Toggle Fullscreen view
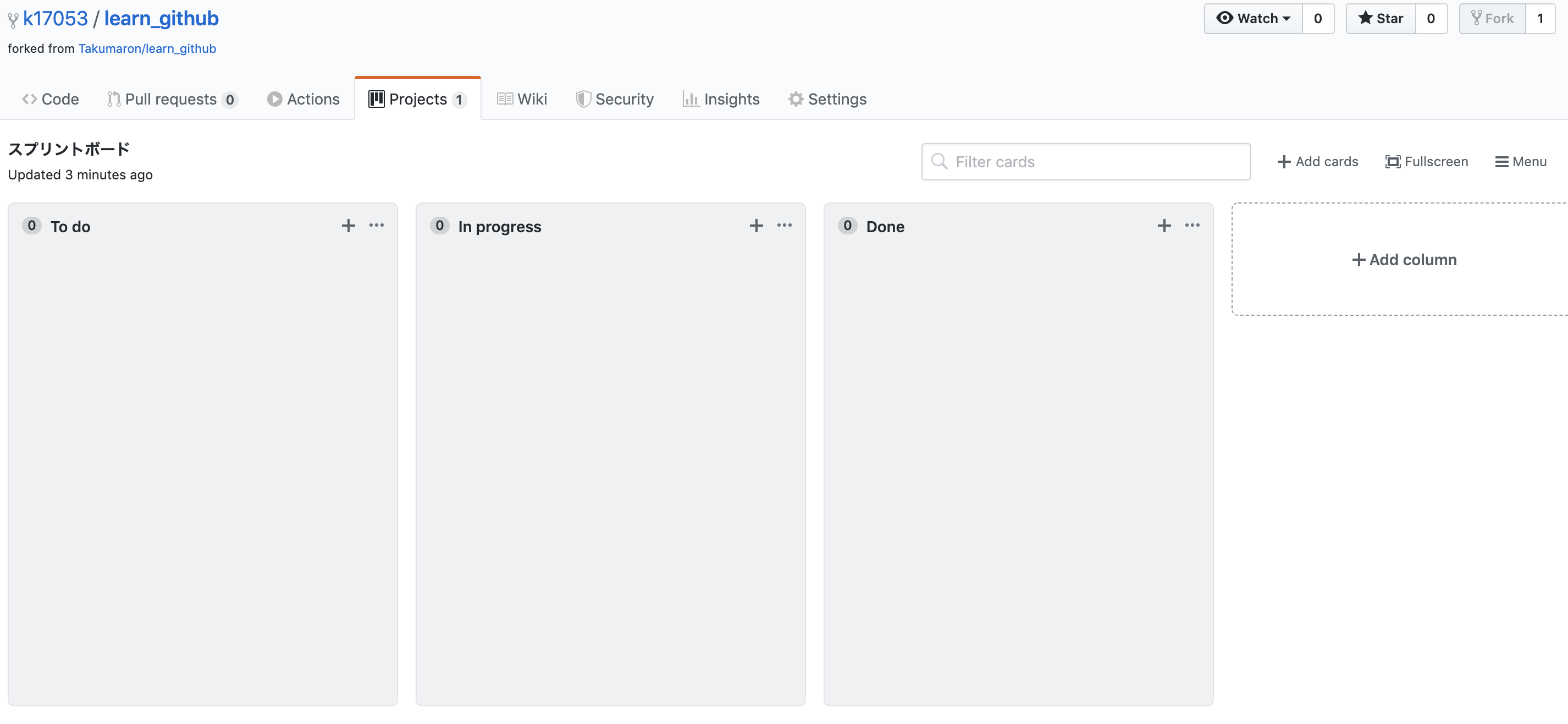The width and height of the screenshot is (1568, 724). (1426, 160)
